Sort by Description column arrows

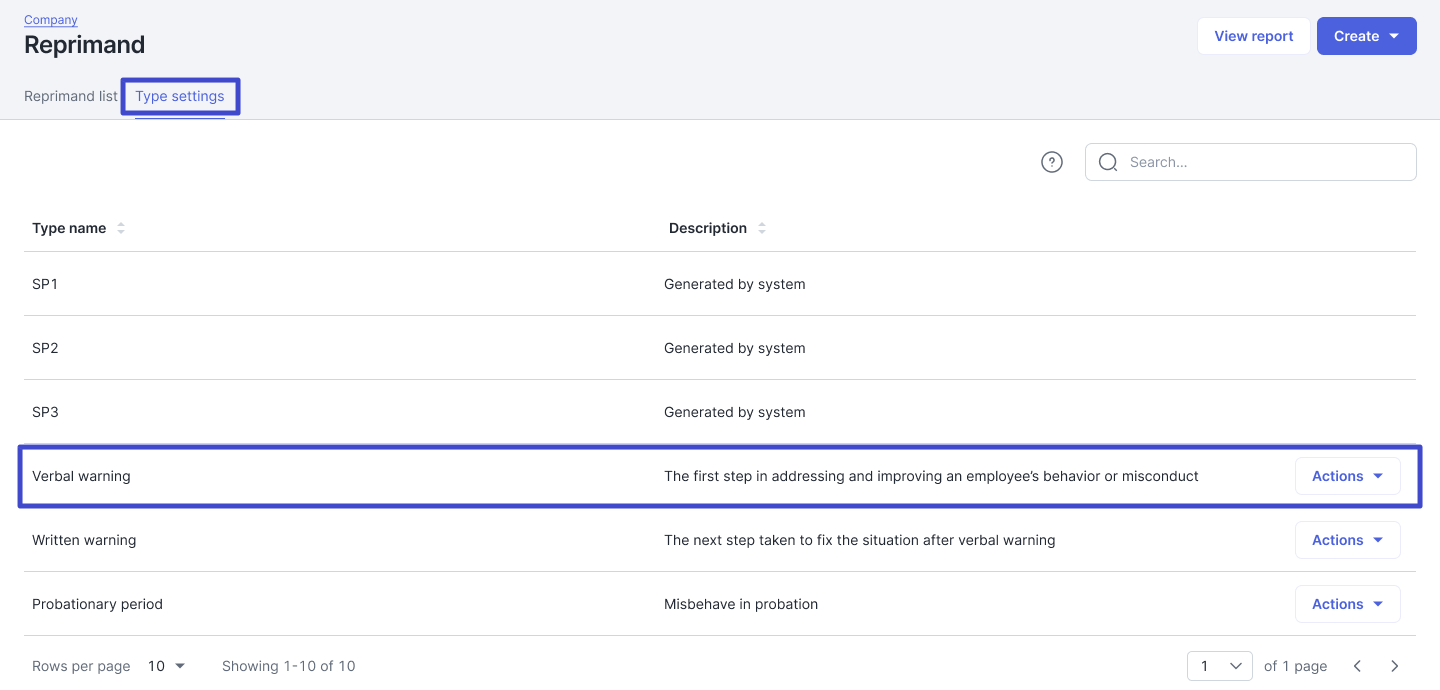(762, 228)
